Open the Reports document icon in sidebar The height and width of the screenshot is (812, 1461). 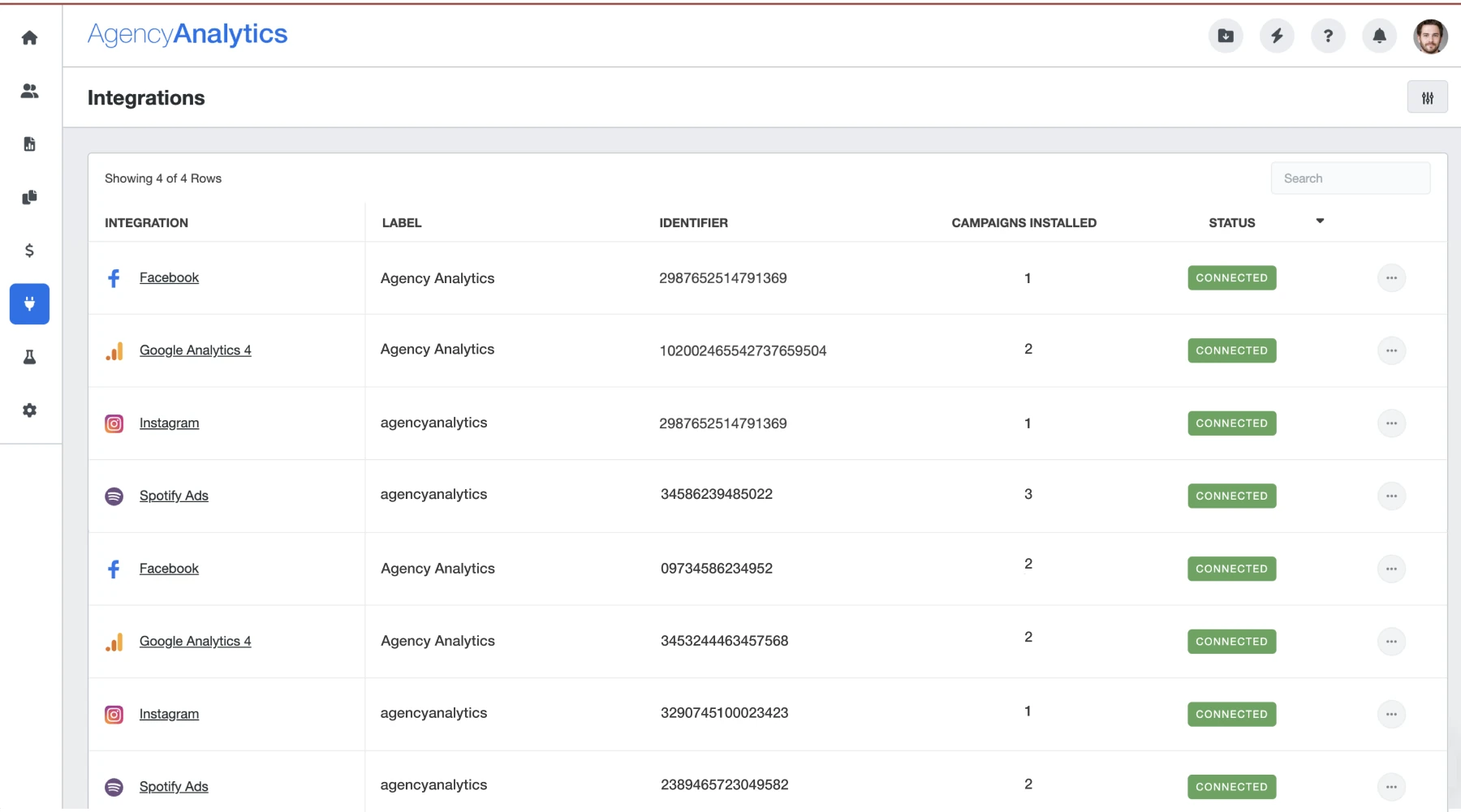[x=29, y=144]
